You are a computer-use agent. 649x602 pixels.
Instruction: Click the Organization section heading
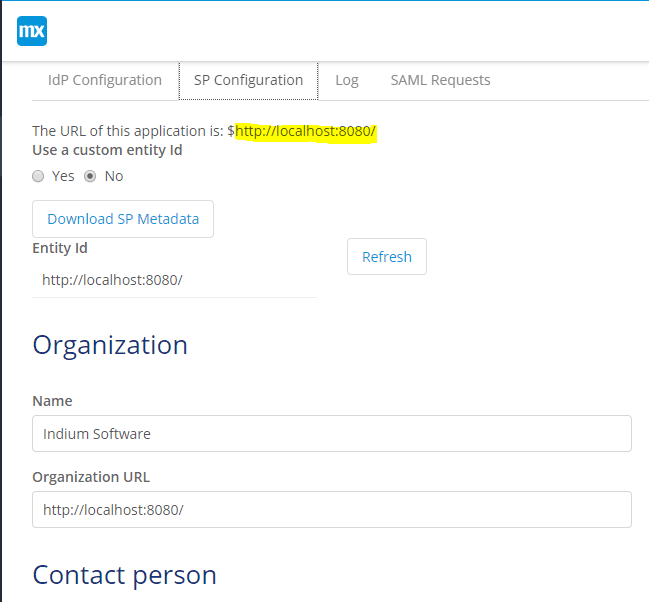(x=110, y=345)
